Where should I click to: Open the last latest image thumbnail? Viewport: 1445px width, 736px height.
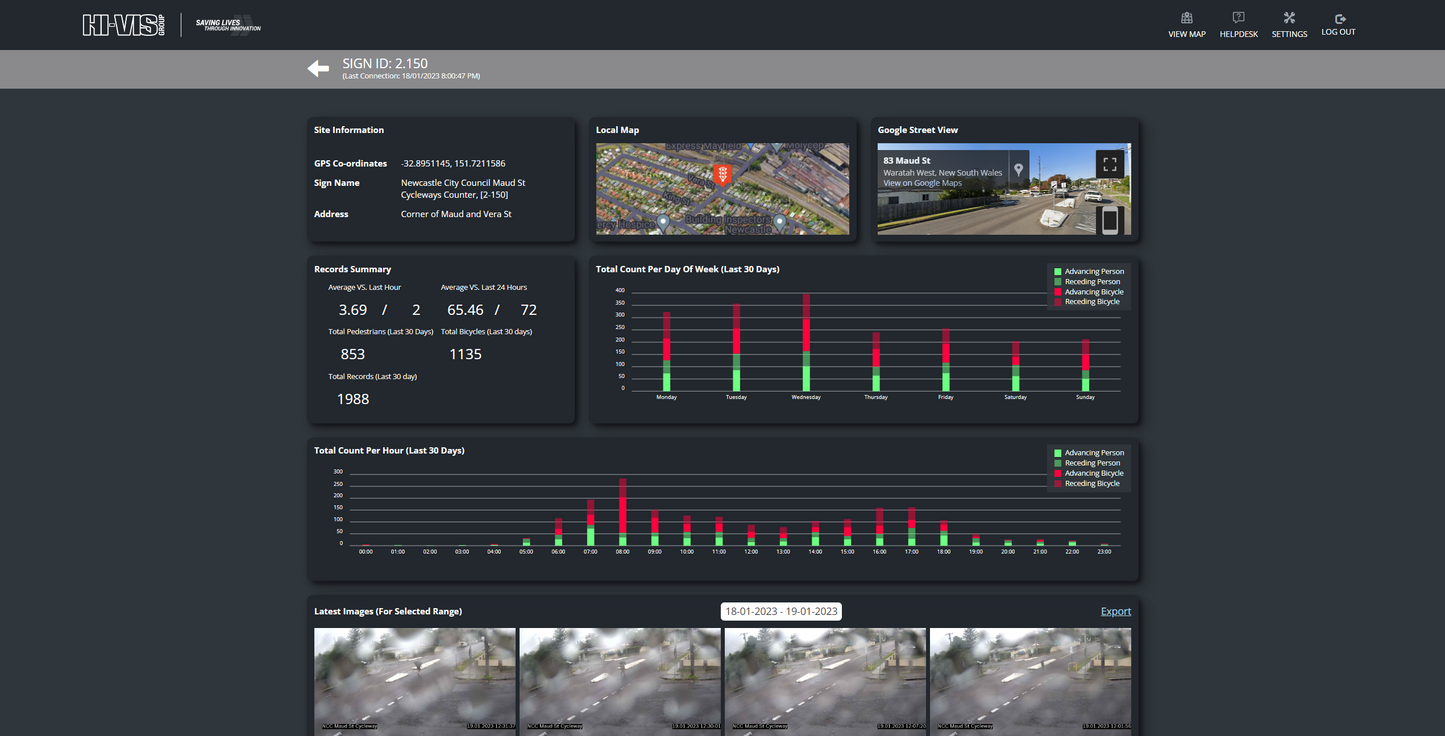pyautogui.click(x=1030, y=680)
